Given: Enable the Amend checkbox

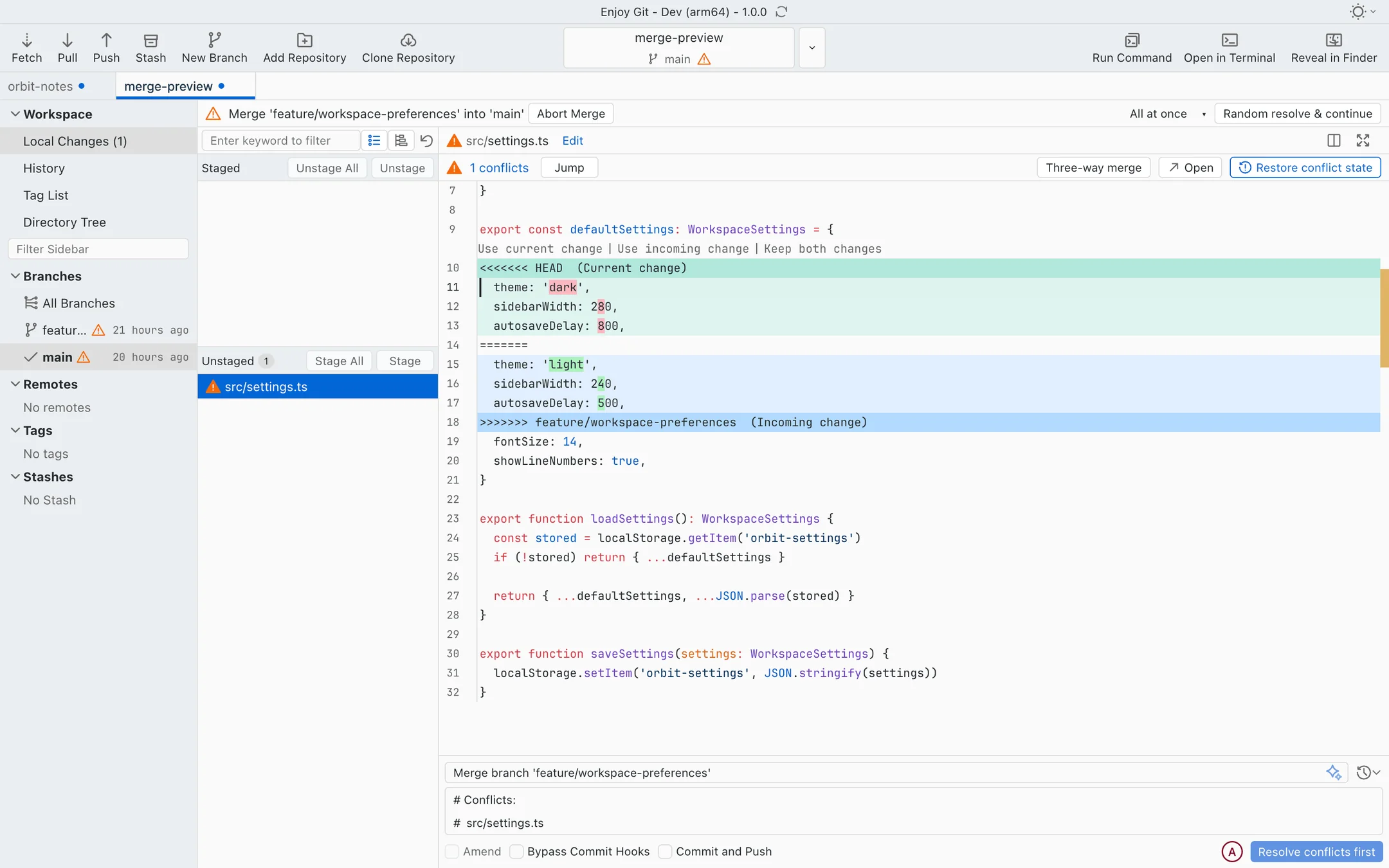Looking at the screenshot, I should pos(452,851).
